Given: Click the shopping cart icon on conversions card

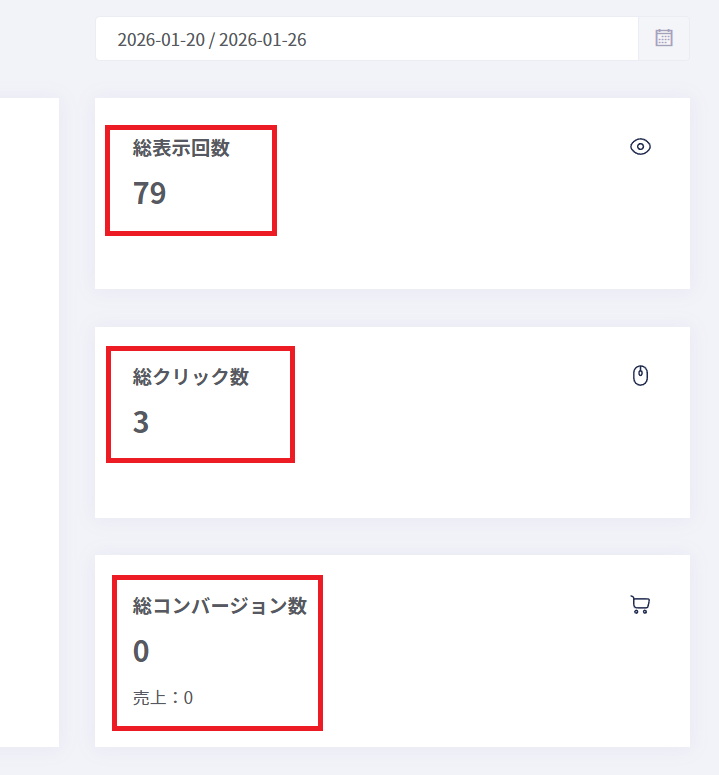Looking at the screenshot, I should pyautogui.click(x=640, y=604).
